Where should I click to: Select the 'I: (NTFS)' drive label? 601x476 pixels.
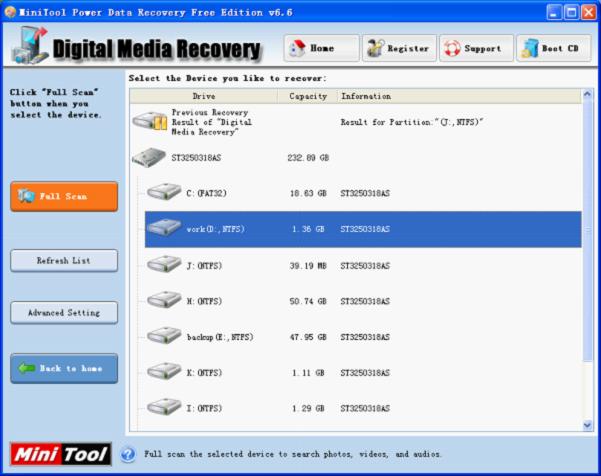tap(204, 409)
